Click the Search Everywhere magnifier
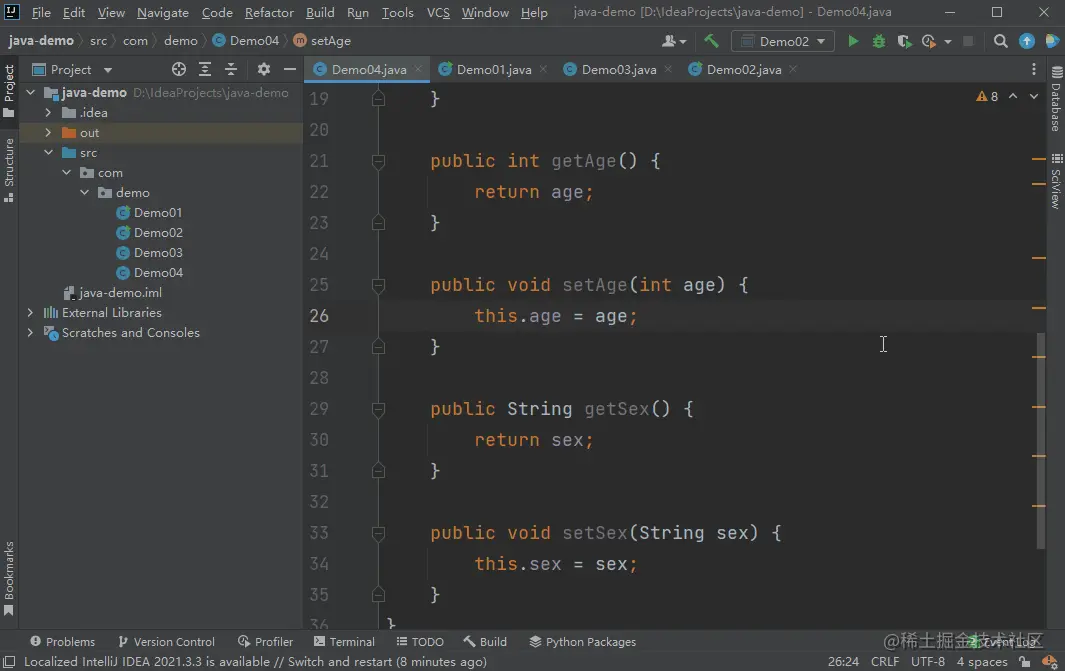This screenshot has height=671, width=1065. 1000,41
